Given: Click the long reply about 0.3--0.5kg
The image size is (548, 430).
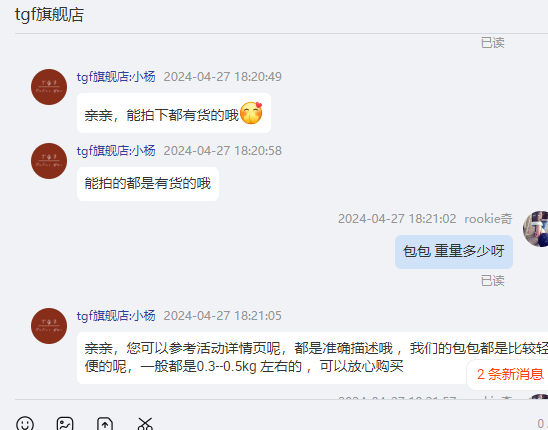Looking at the screenshot, I should point(312,358).
